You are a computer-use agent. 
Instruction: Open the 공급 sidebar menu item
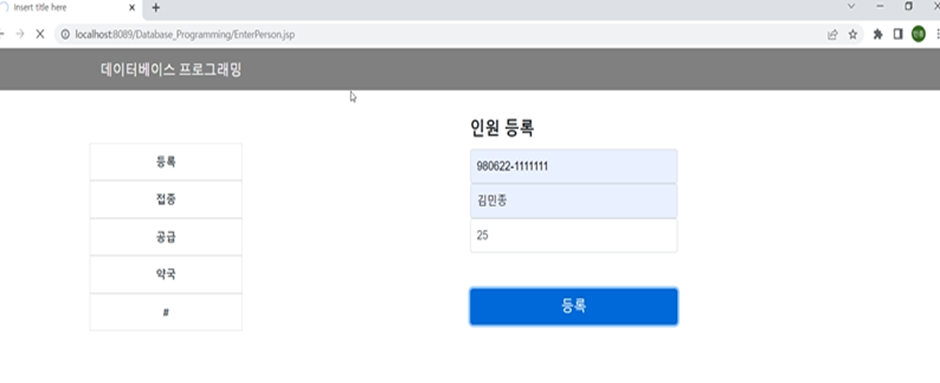tap(166, 237)
